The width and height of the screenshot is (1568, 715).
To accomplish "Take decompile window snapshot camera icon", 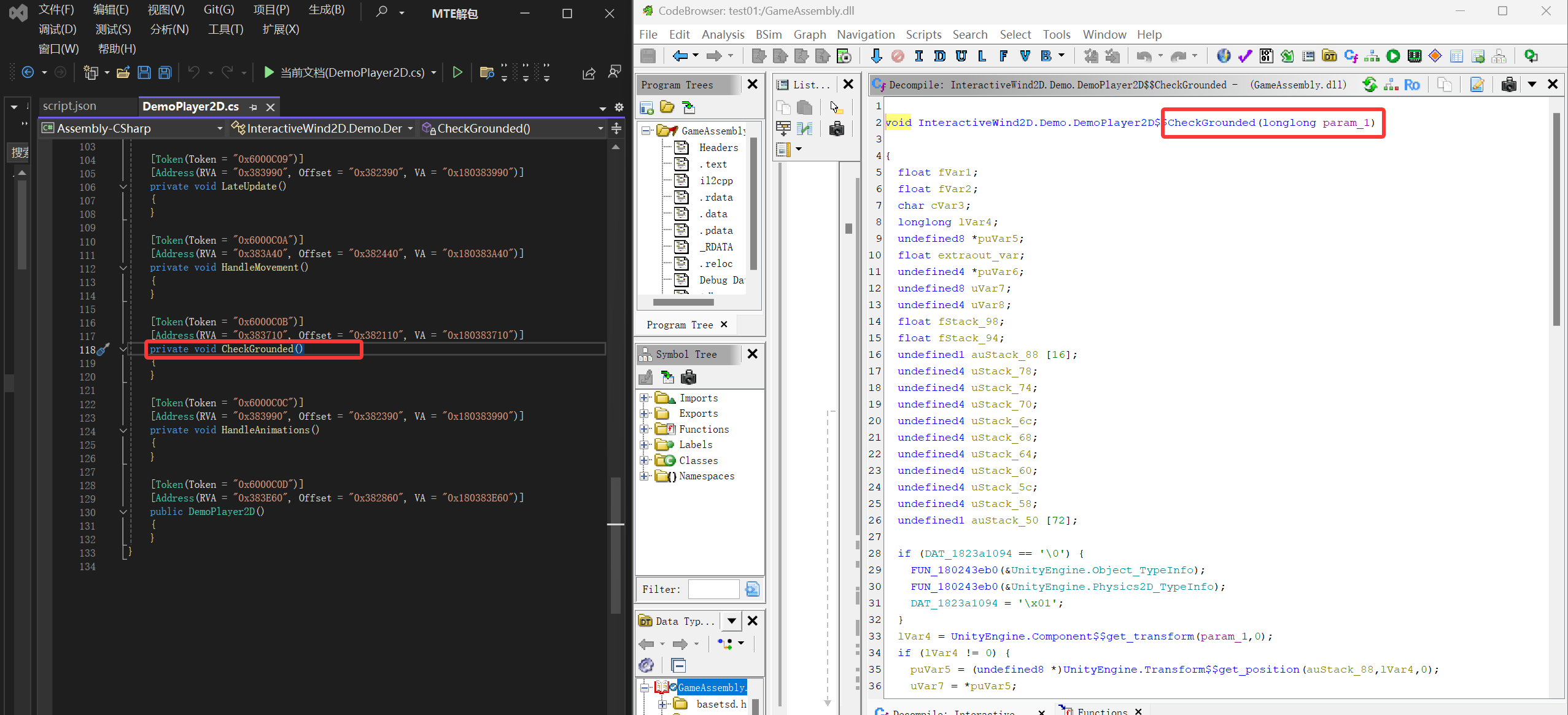I will [x=1508, y=85].
